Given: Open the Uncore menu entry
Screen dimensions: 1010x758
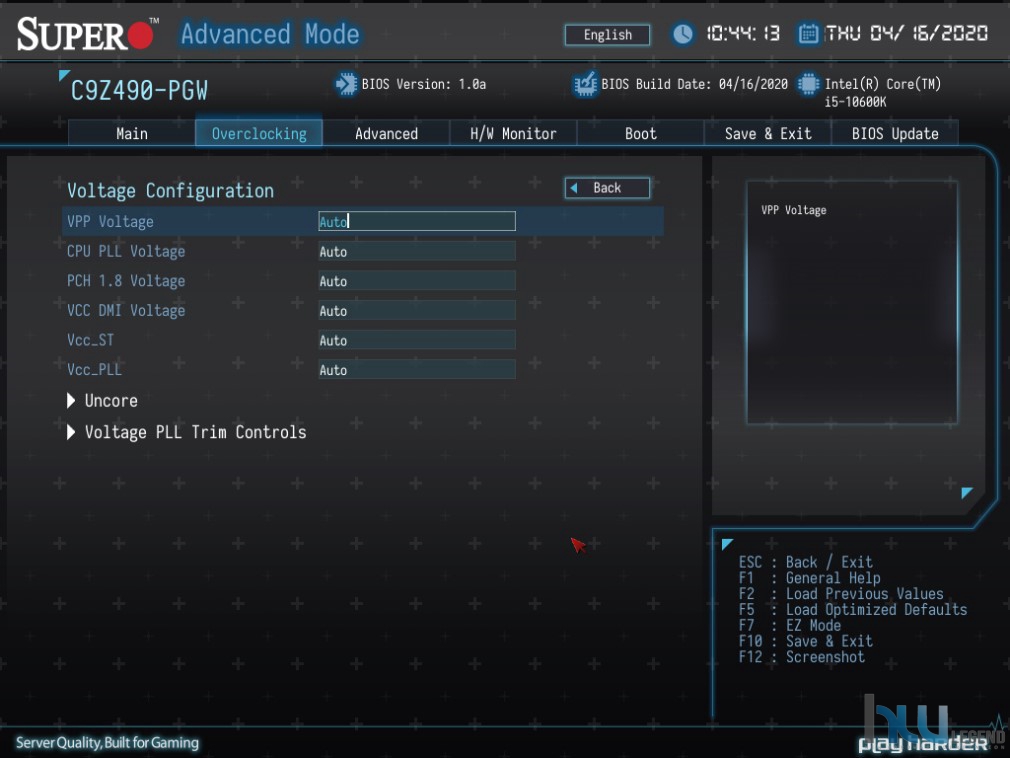Looking at the screenshot, I should tap(111, 401).
